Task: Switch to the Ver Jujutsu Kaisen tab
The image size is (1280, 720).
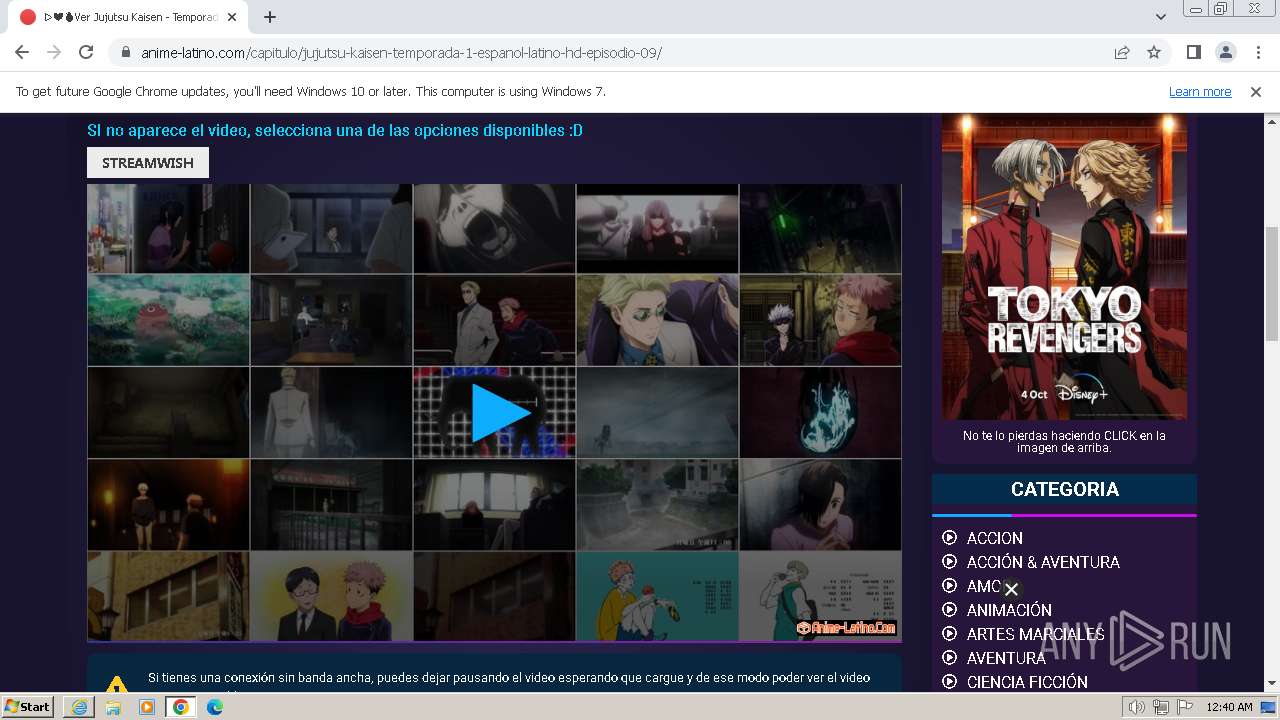Action: (x=128, y=17)
